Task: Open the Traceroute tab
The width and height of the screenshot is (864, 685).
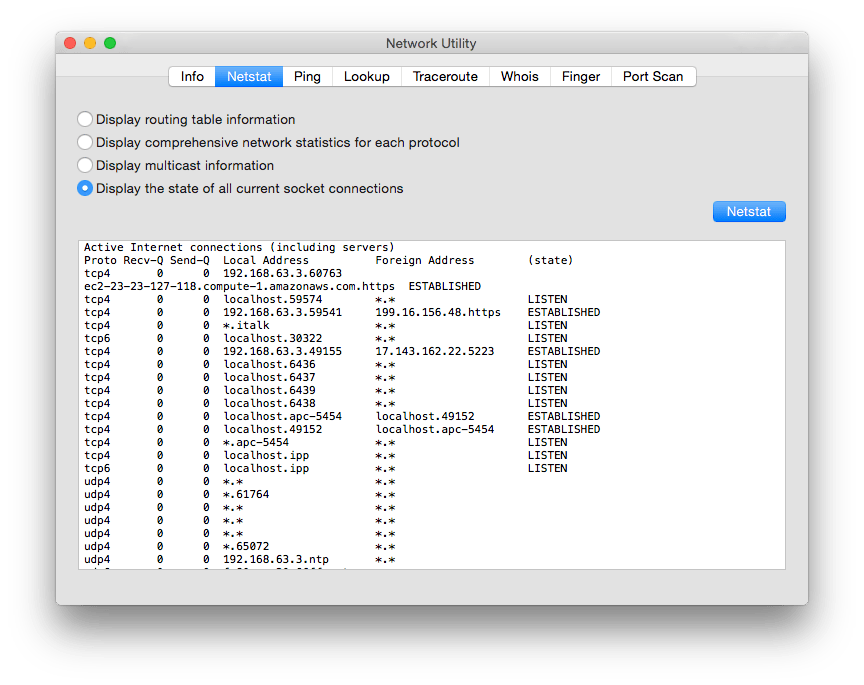Action: (x=444, y=76)
